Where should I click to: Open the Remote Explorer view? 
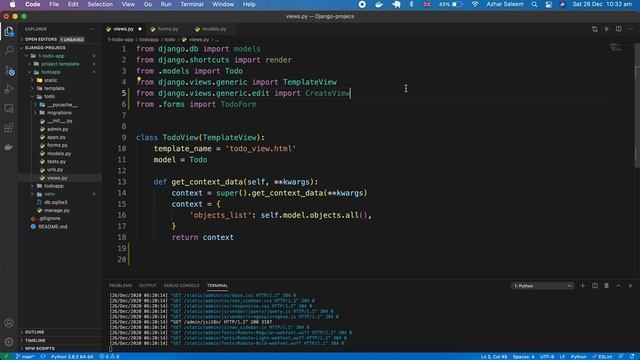click(x=9, y=109)
